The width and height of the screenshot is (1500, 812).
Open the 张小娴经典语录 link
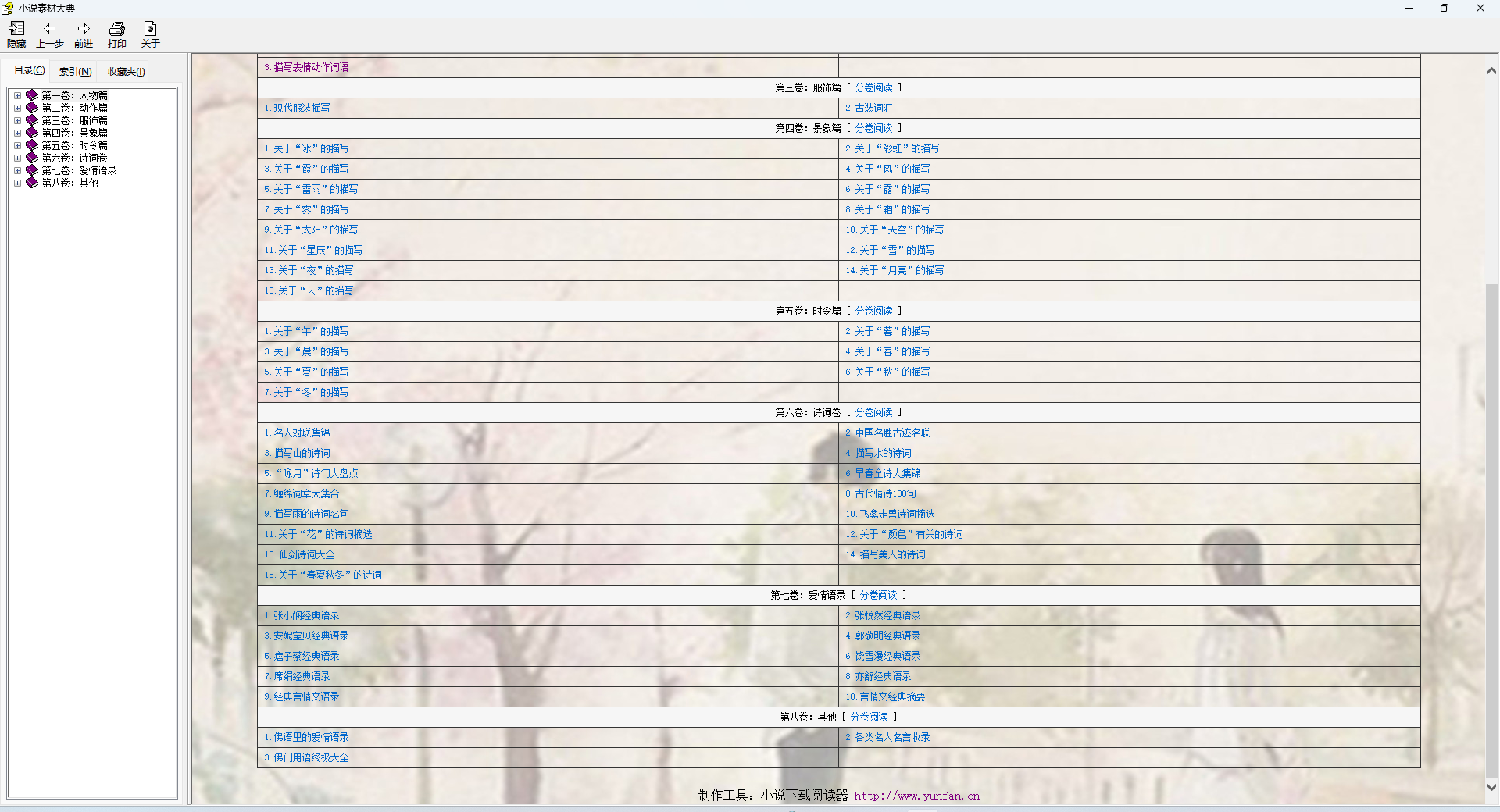[x=306, y=615]
